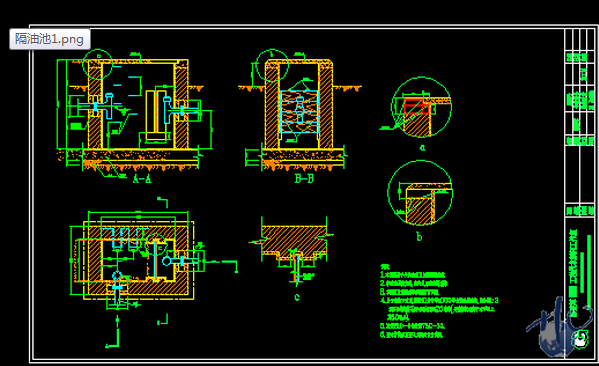Select the B-B section label
Viewport: 599px width, 366px height.
coord(304,178)
